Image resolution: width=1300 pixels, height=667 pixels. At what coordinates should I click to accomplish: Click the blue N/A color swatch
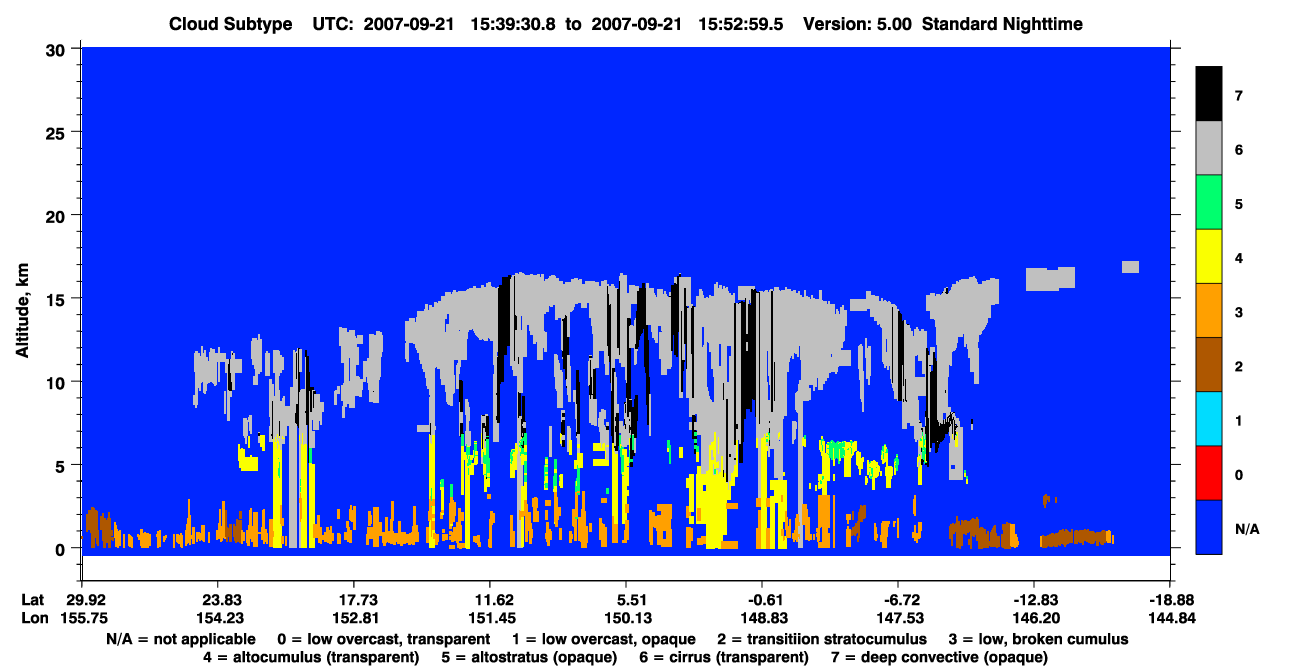[x=1209, y=527]
